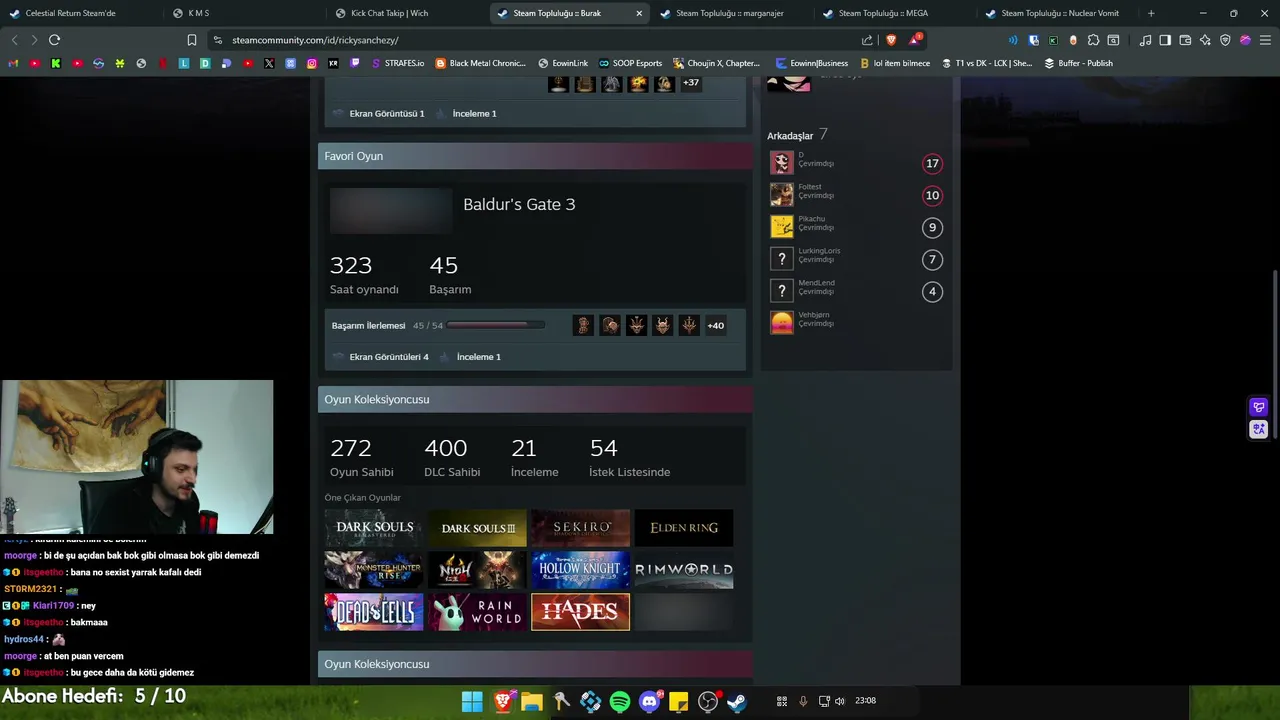This screenshot has width=1280, height=720.
Task: Click the +40 achievements button
Action: [715, 325]
